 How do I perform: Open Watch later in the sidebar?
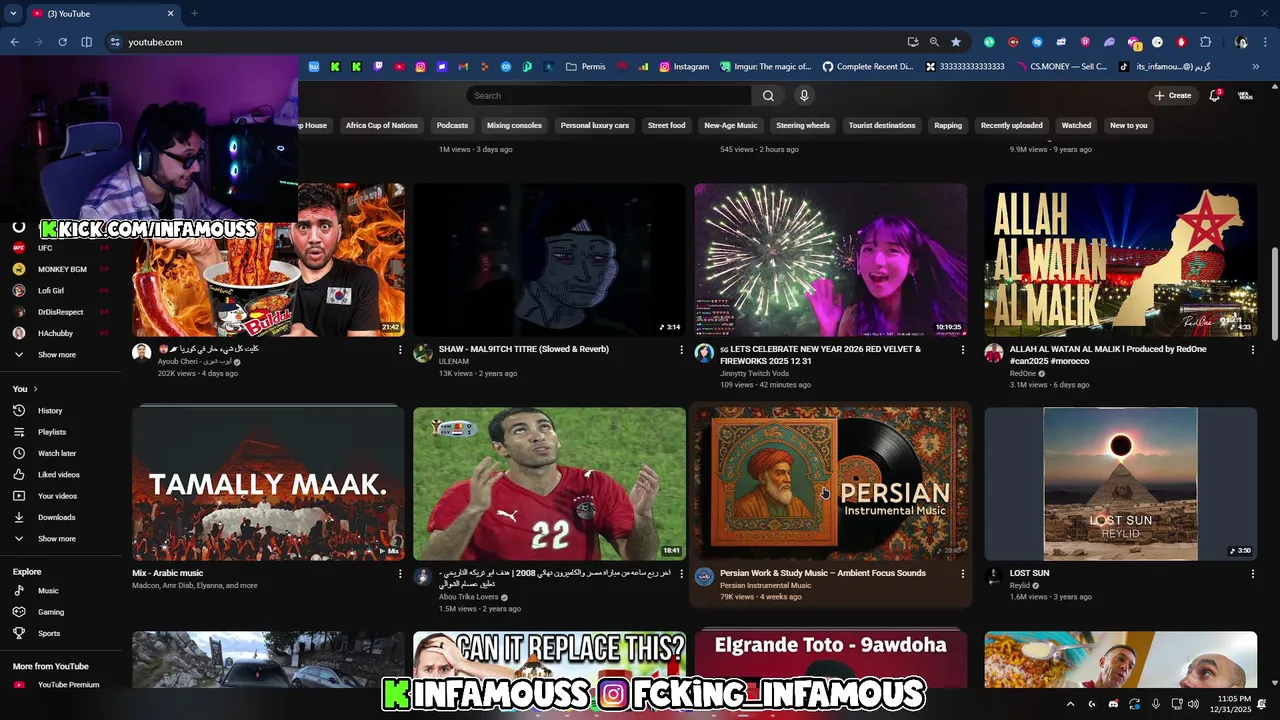tap(57, 454)
